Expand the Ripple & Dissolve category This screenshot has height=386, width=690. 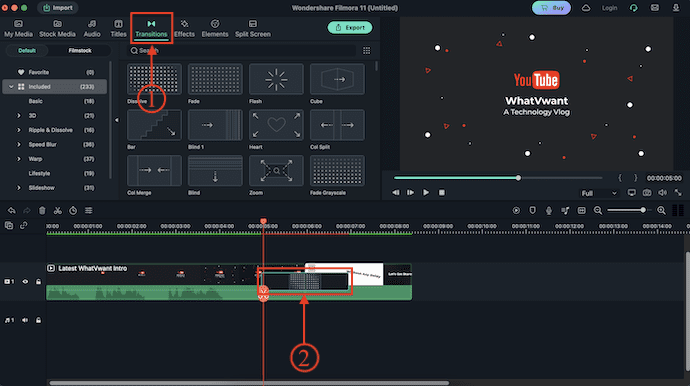(18, 130)
